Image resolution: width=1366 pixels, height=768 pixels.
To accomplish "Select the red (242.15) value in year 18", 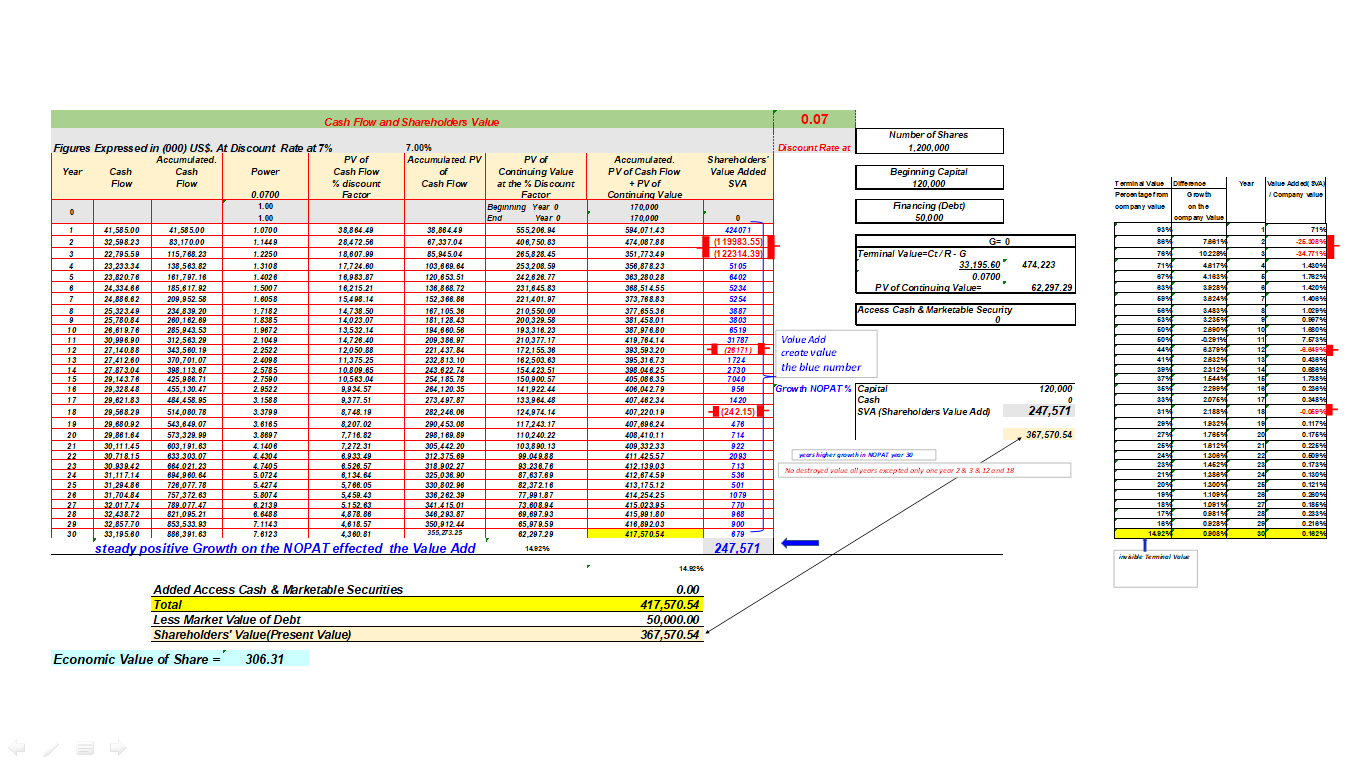I will pos(737,411).
